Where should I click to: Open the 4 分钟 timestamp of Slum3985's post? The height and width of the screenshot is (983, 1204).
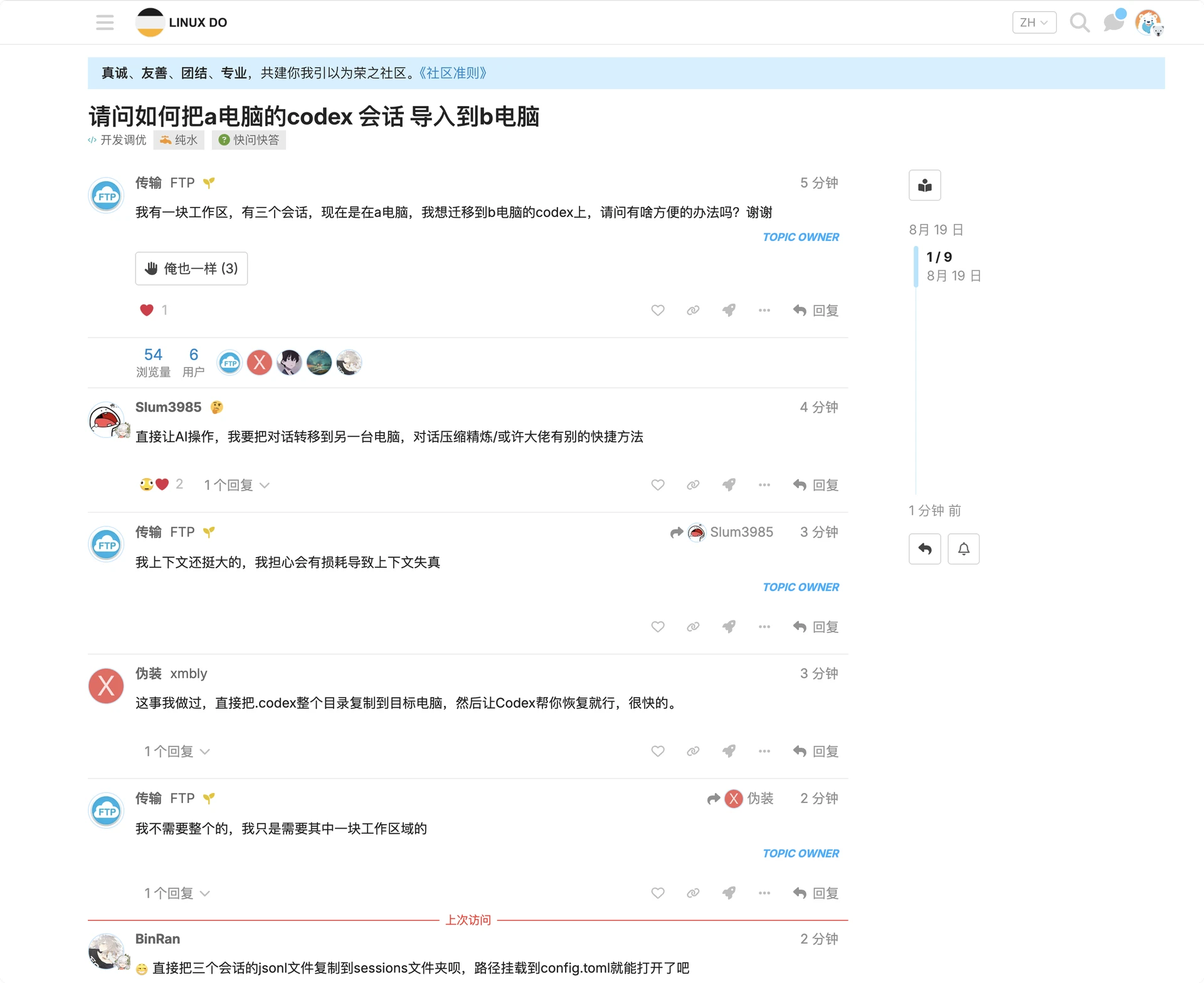point(819,408)
